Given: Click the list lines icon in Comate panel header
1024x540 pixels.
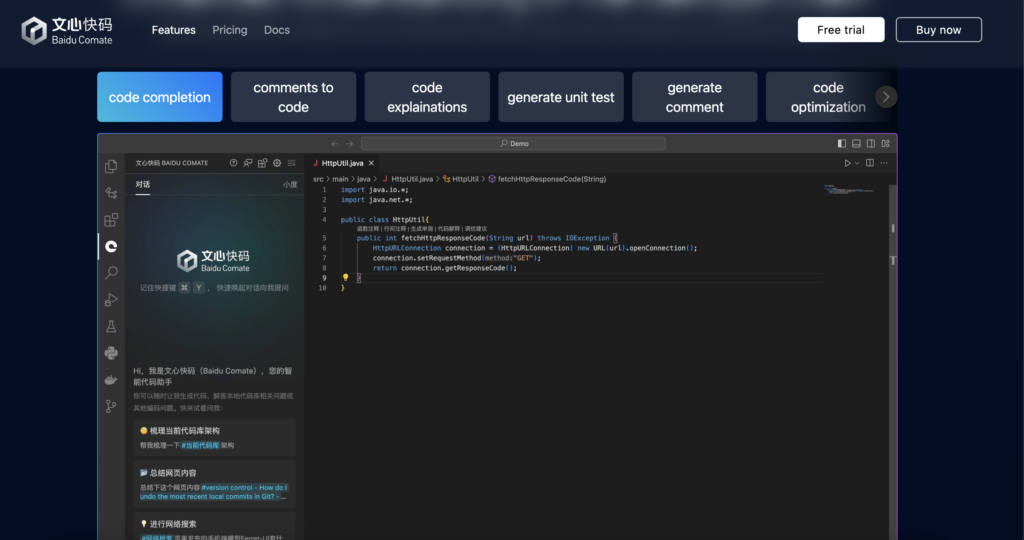Looking at the screenshot, I should pyautogui.click(x=291, y=163).
